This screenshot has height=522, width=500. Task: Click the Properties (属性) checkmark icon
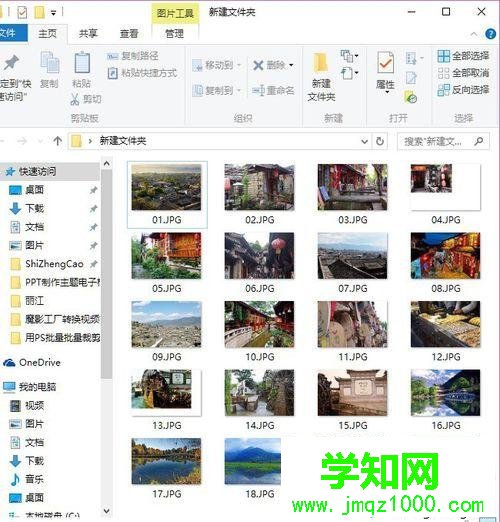pos(386,62)
